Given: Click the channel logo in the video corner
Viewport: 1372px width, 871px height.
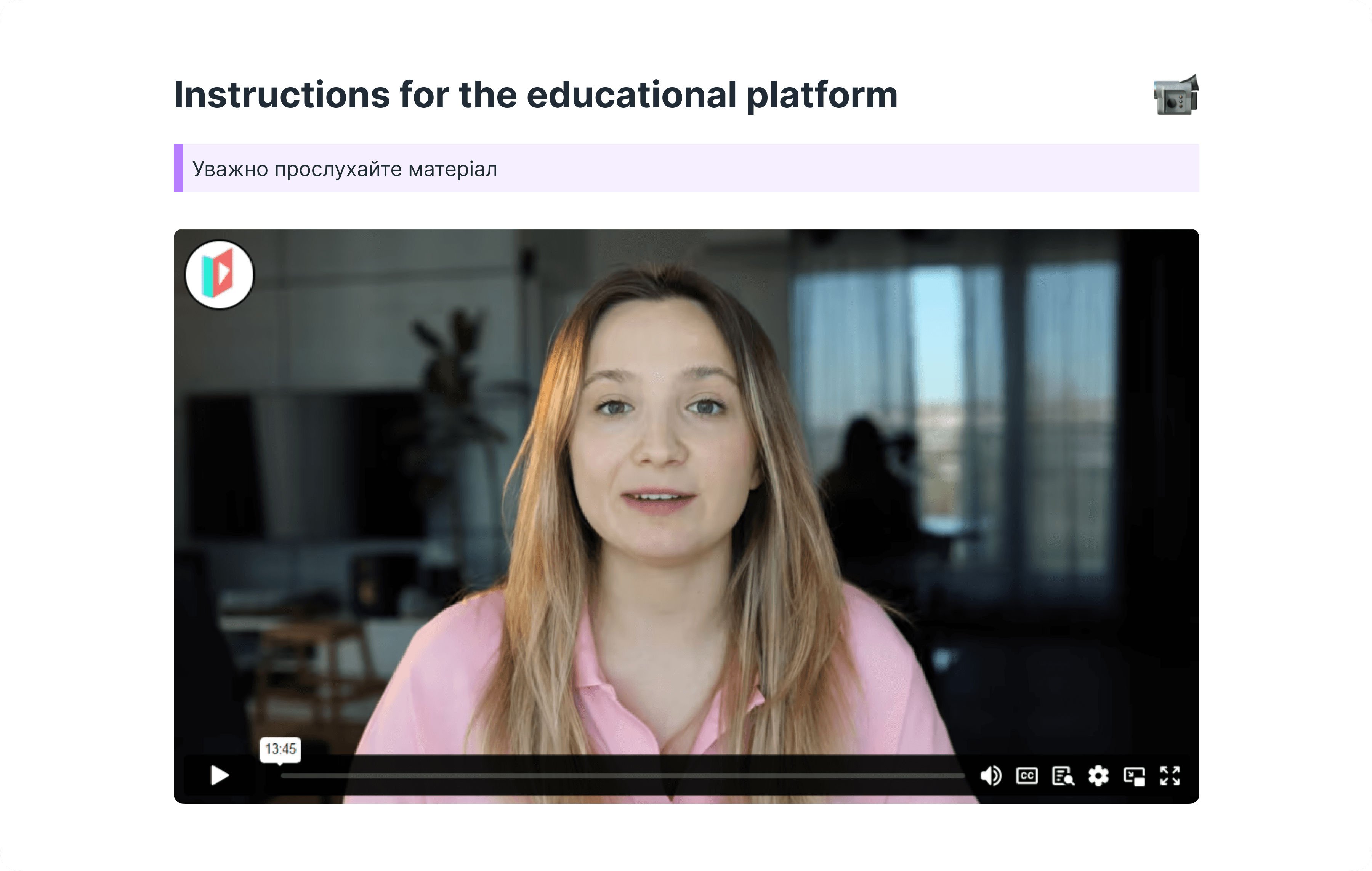Looking at the screenshot, I should click(220, 275).
